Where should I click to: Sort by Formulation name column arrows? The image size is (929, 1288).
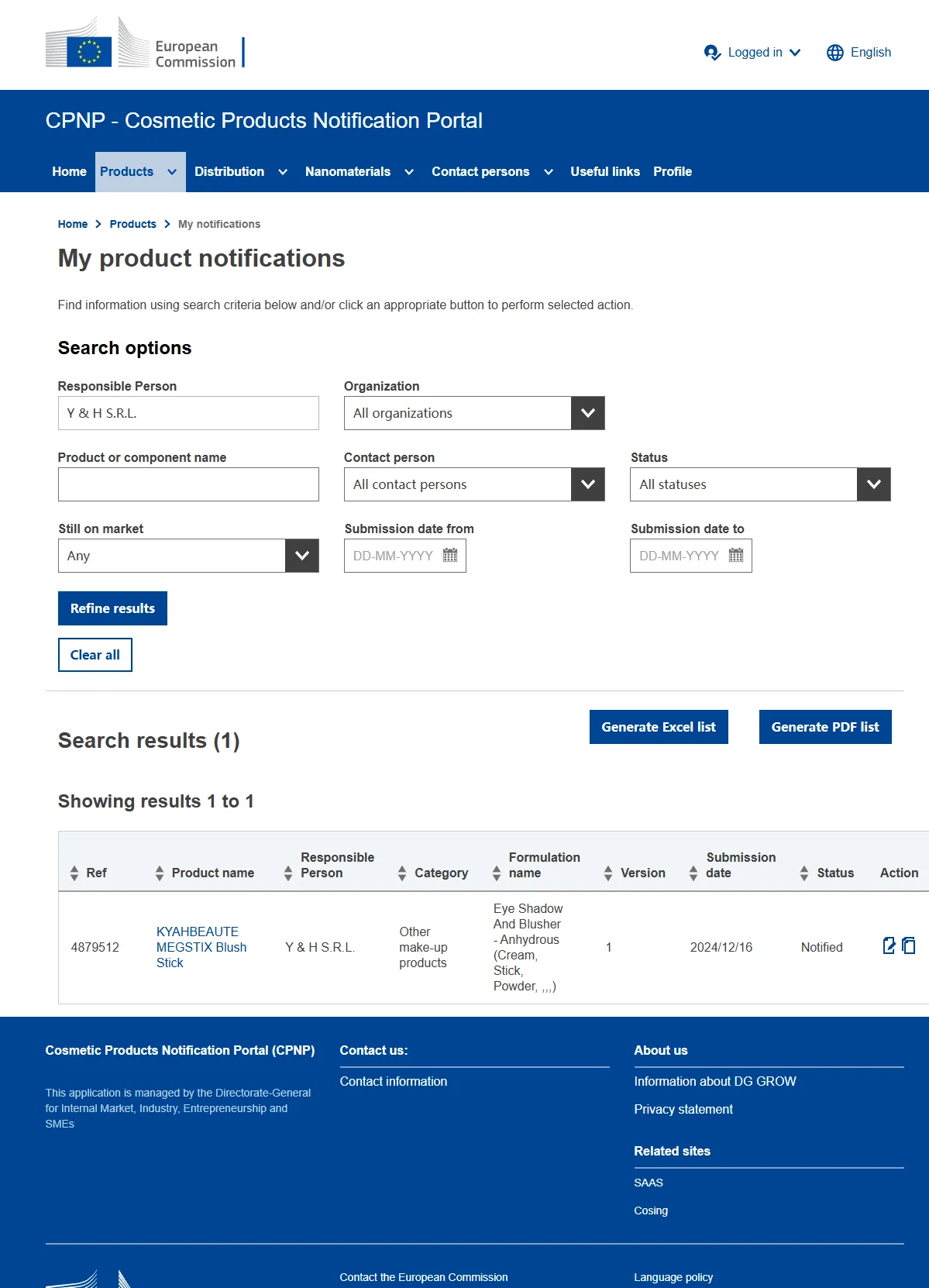497,873
